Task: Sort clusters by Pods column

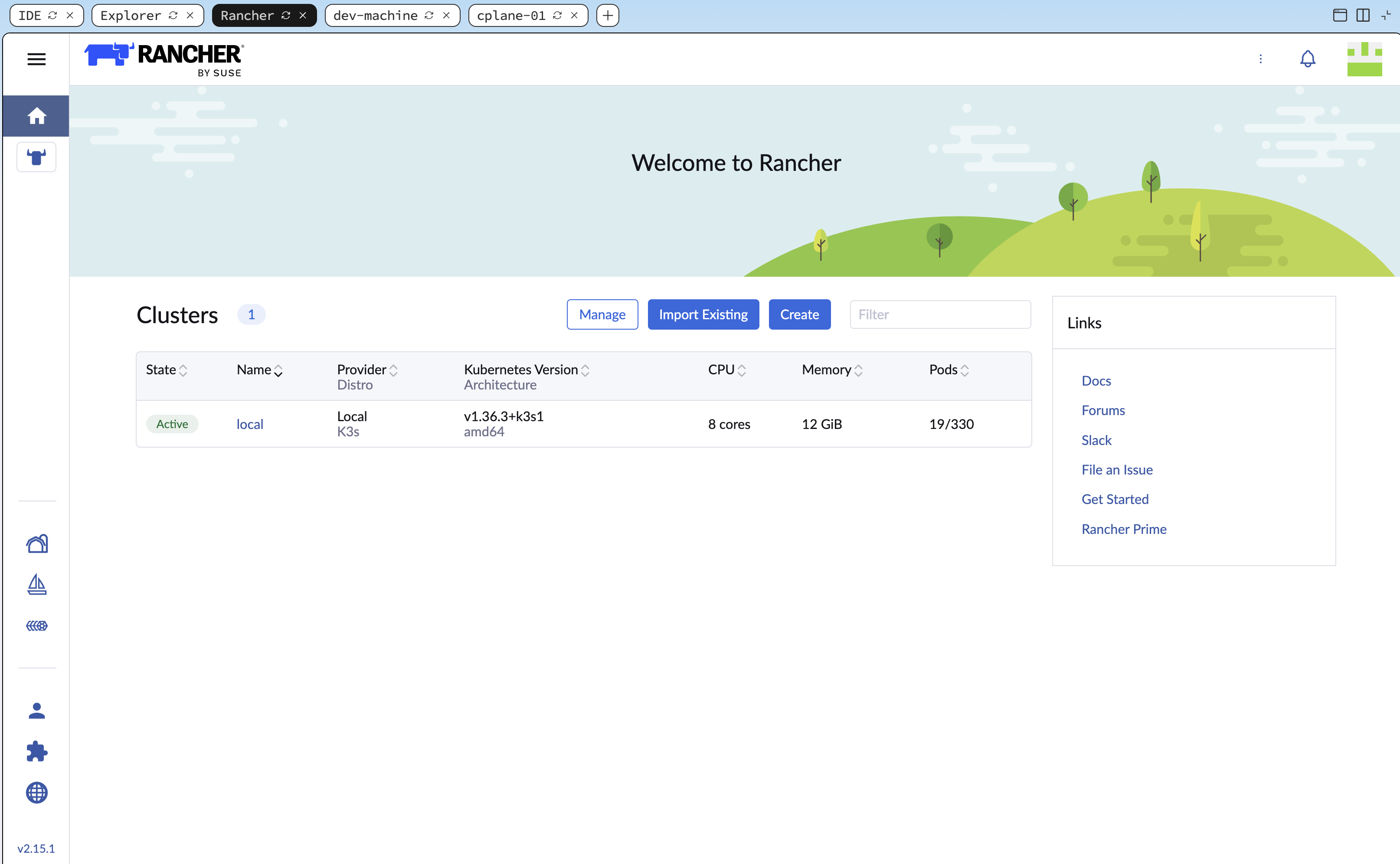Action: click(x=949, y=370)
